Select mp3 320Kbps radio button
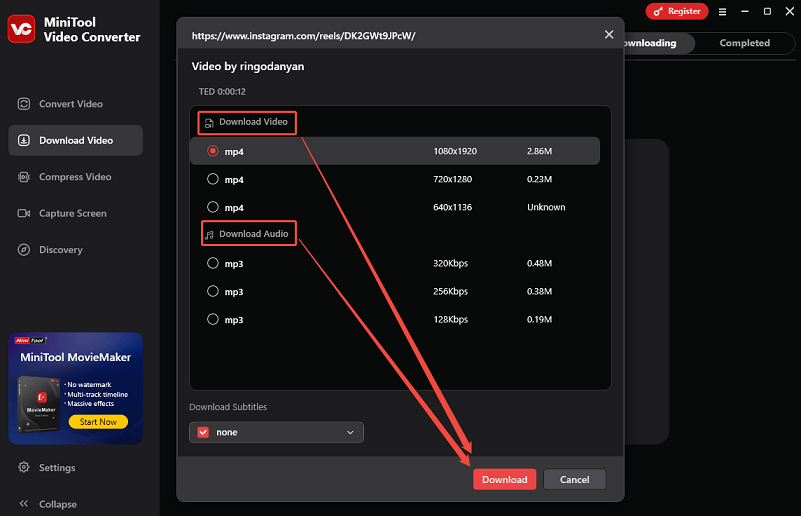Viewport: 801px width, 516px height. pyautogui.click(x=213, y=263)
